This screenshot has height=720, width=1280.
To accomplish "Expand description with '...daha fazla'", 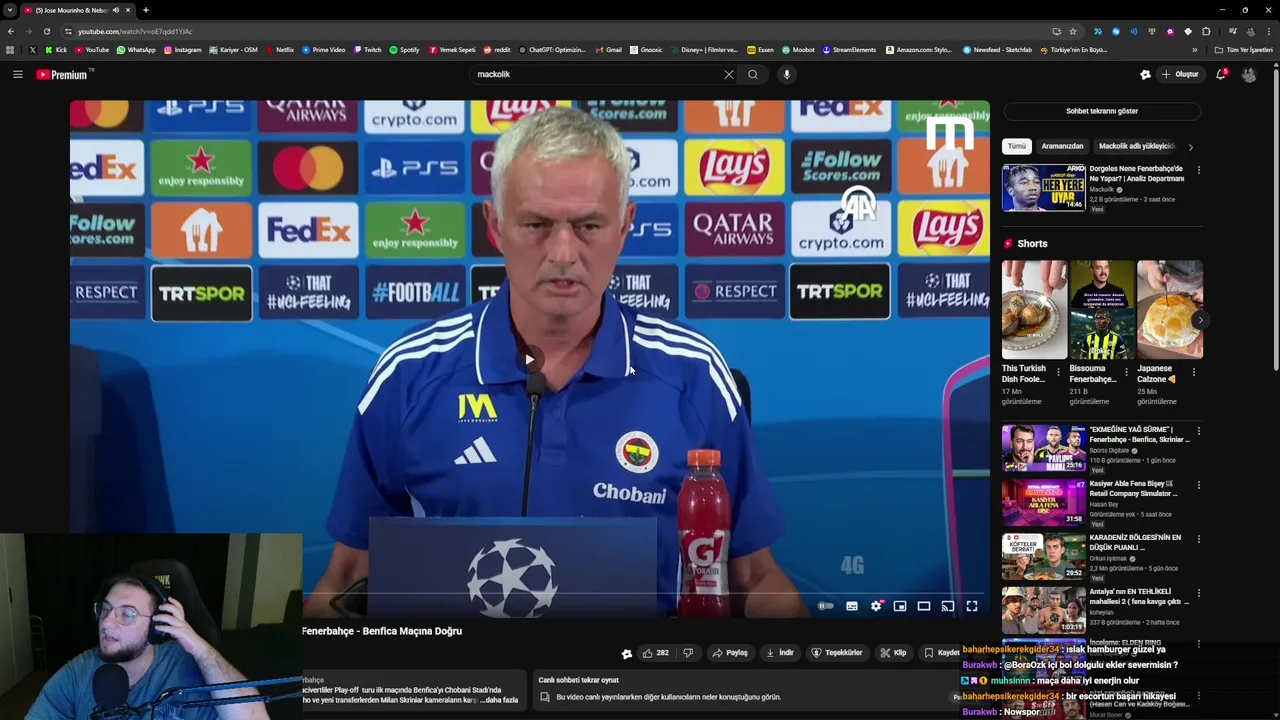I will click(x=501, y=700).
